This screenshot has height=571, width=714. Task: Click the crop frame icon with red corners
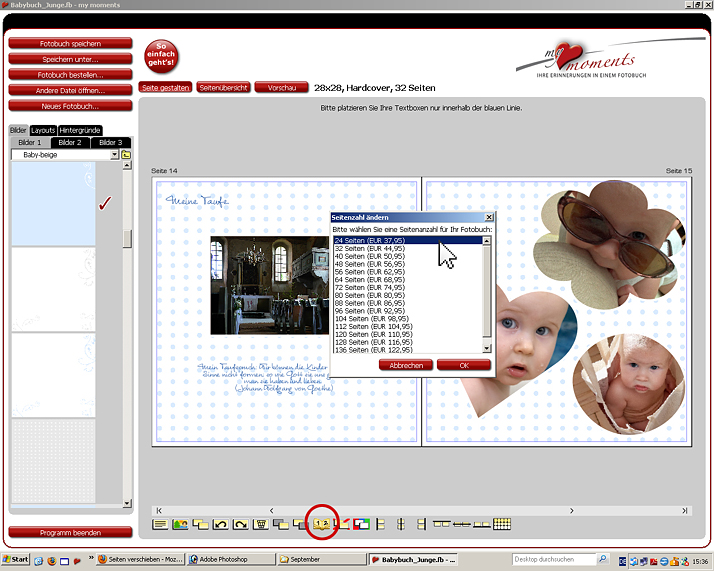point(342,525)
